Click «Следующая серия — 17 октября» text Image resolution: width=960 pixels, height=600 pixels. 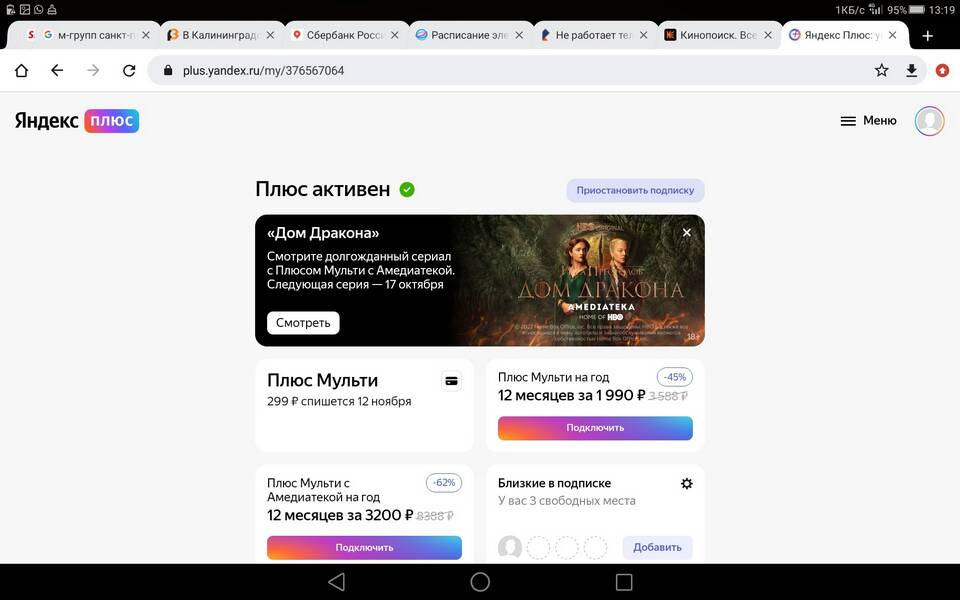(x=355, y=284)
